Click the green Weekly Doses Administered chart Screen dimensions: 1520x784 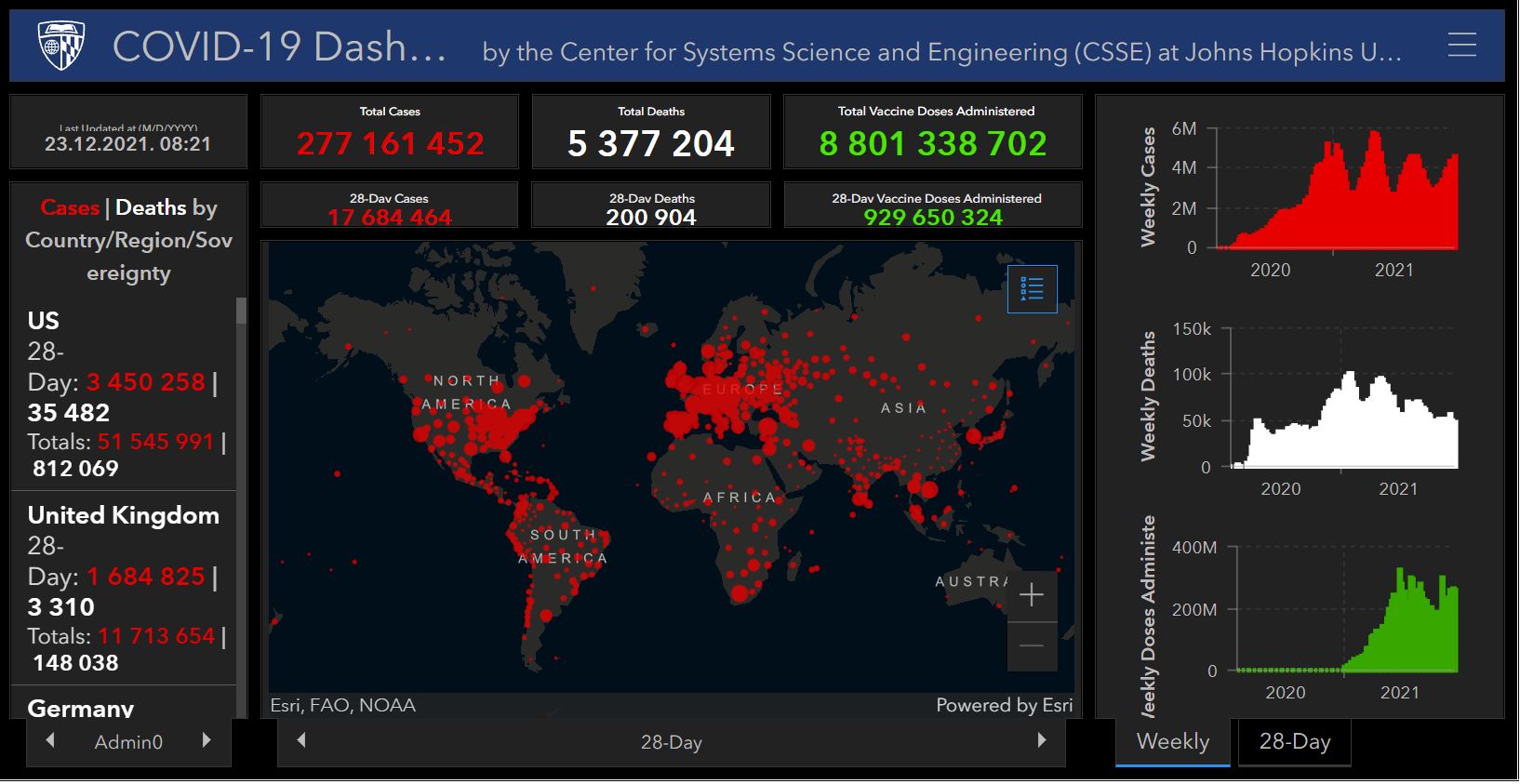click(x=1400, y=621)
